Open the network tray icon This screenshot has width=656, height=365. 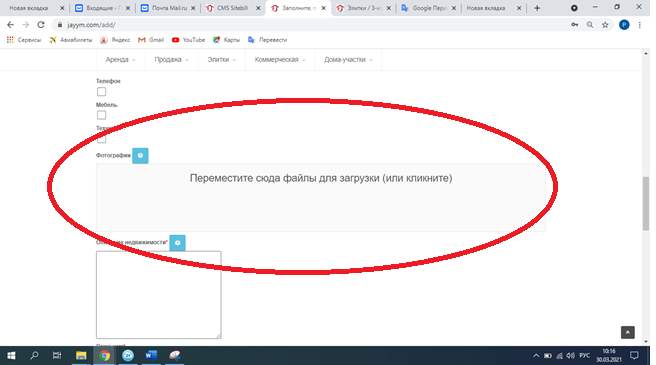[x=559, y=356]
